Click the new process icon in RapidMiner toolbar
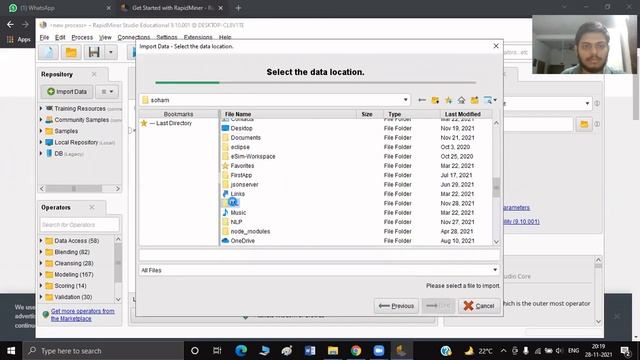 coord(48,52)
